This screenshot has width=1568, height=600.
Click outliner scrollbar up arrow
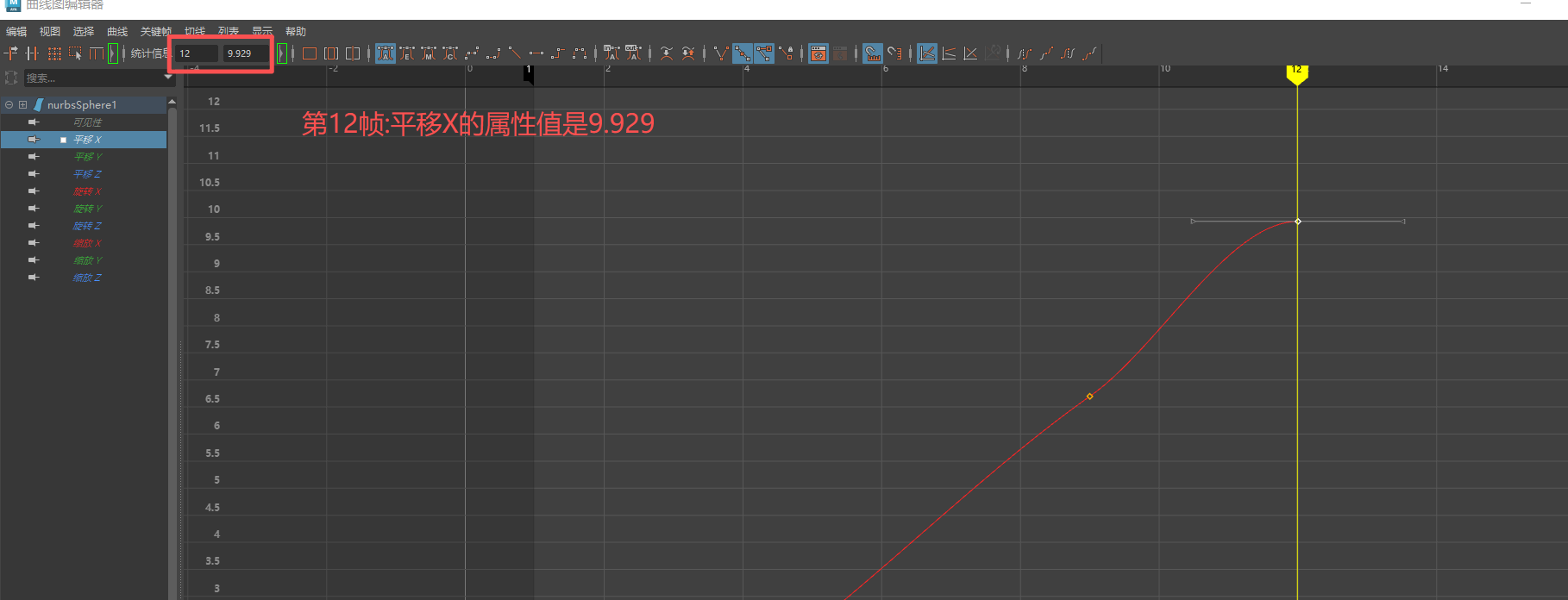click(172, 102)
